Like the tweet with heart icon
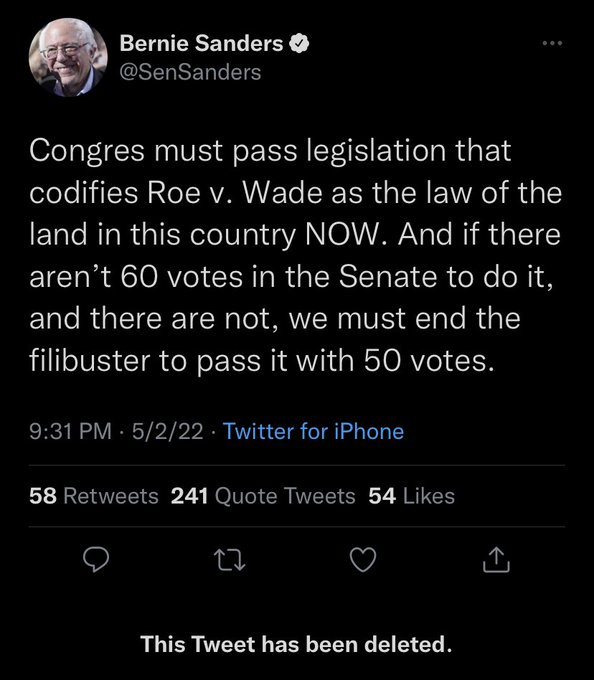This screenshot has width=594, height=680. tap(363, 560)
